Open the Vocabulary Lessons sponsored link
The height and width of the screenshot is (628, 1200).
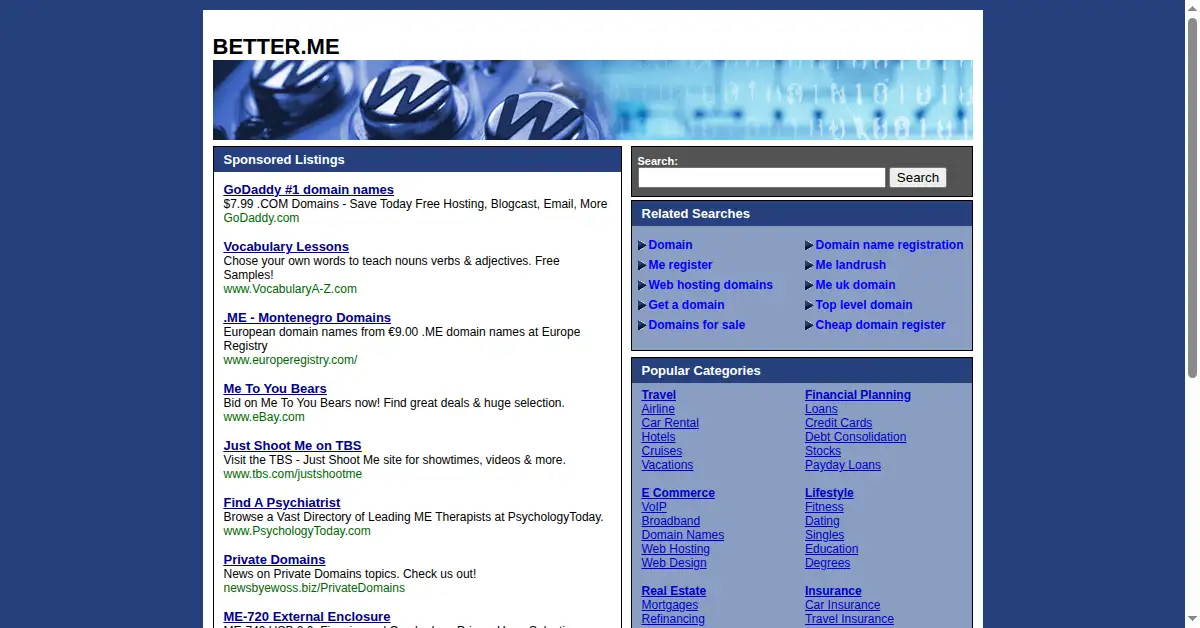pyautogui.click(x=286, y=247)
